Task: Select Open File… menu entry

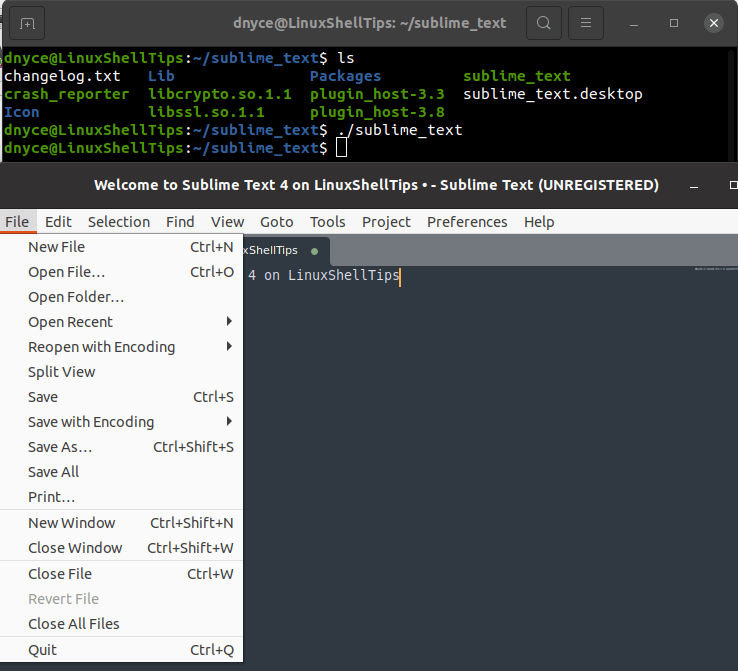Action: [121, 272]
